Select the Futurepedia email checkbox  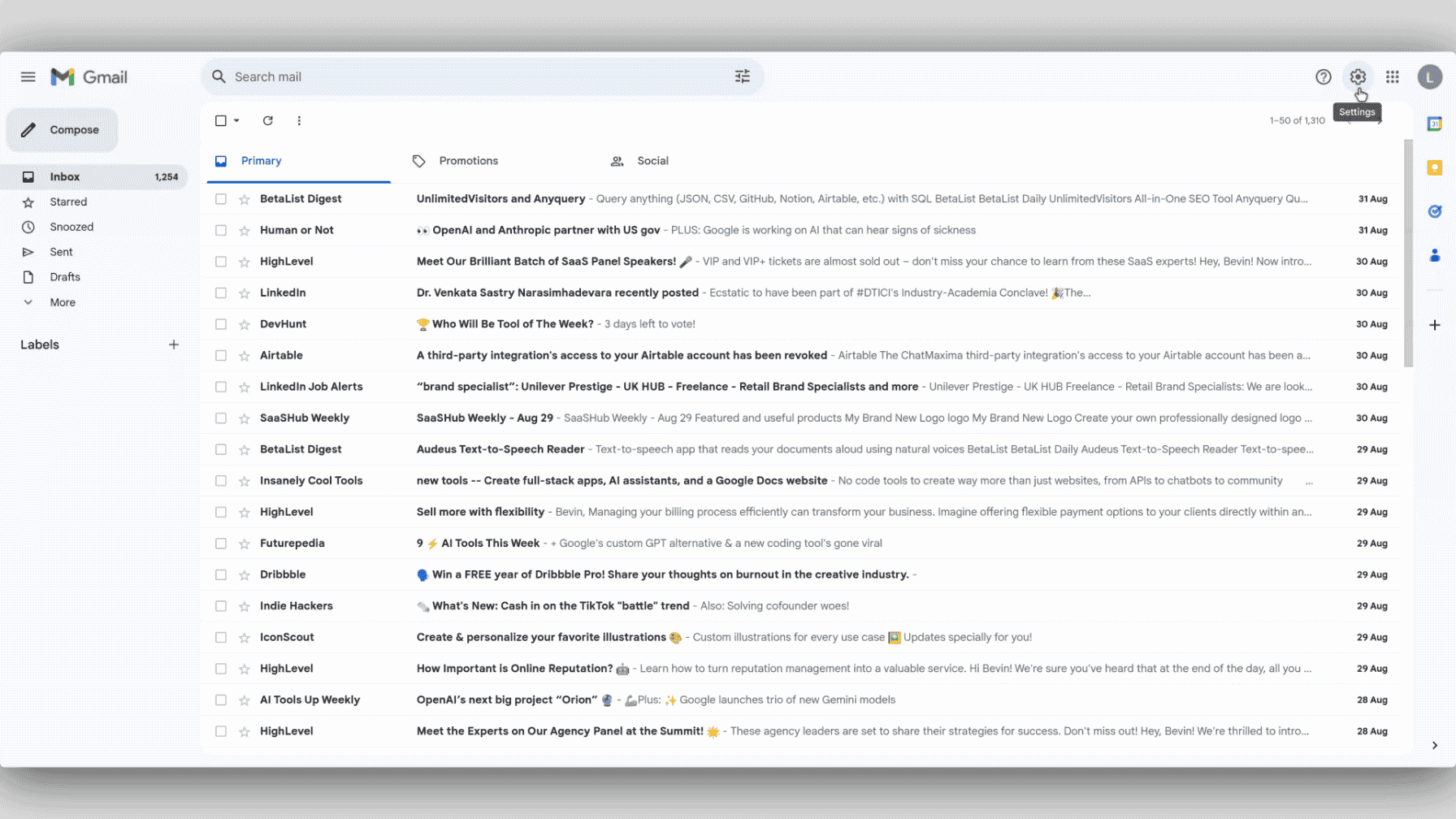(x=221, y=544)
